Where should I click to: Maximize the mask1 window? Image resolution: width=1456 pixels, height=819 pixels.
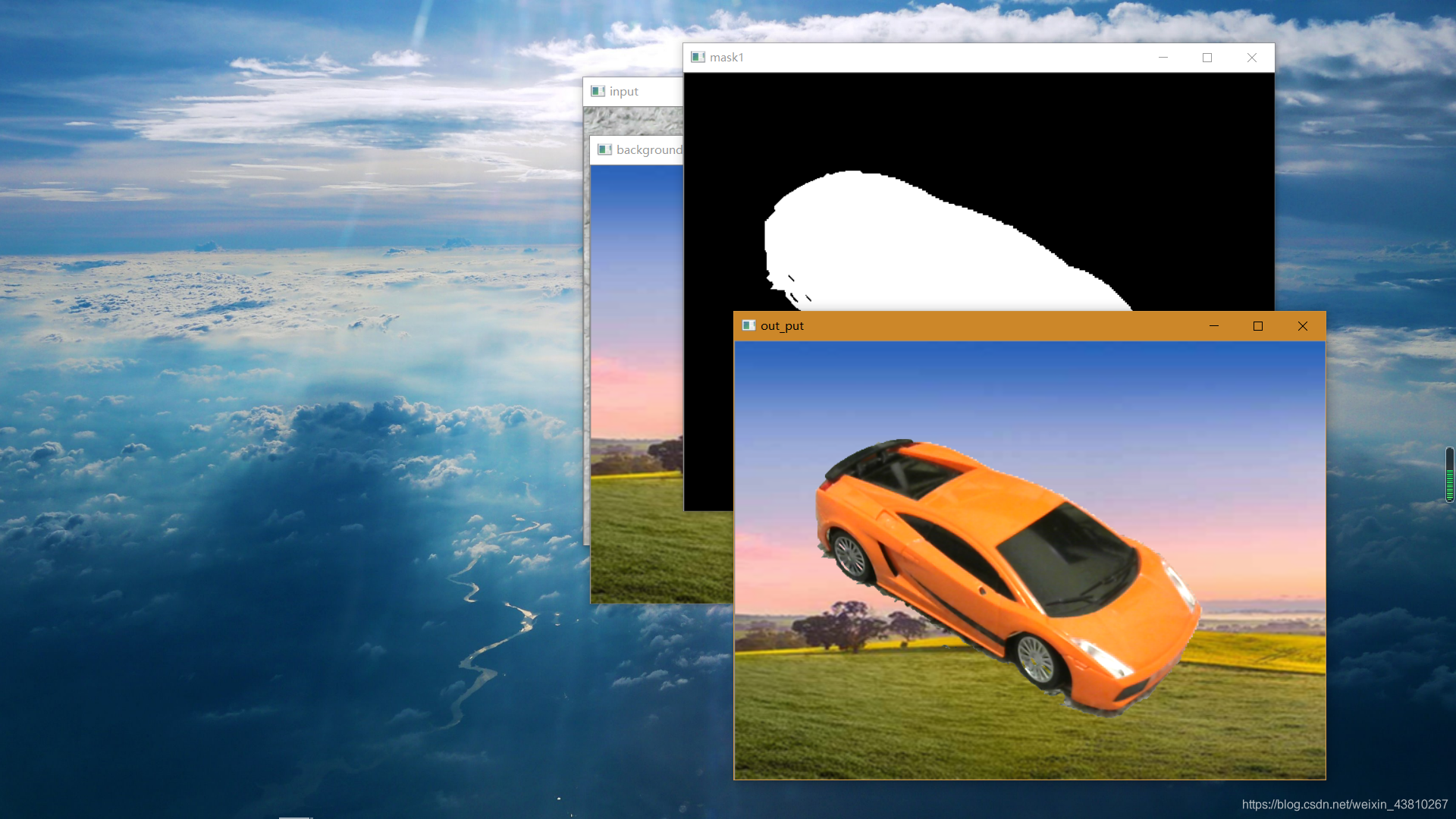(1207, 57)
